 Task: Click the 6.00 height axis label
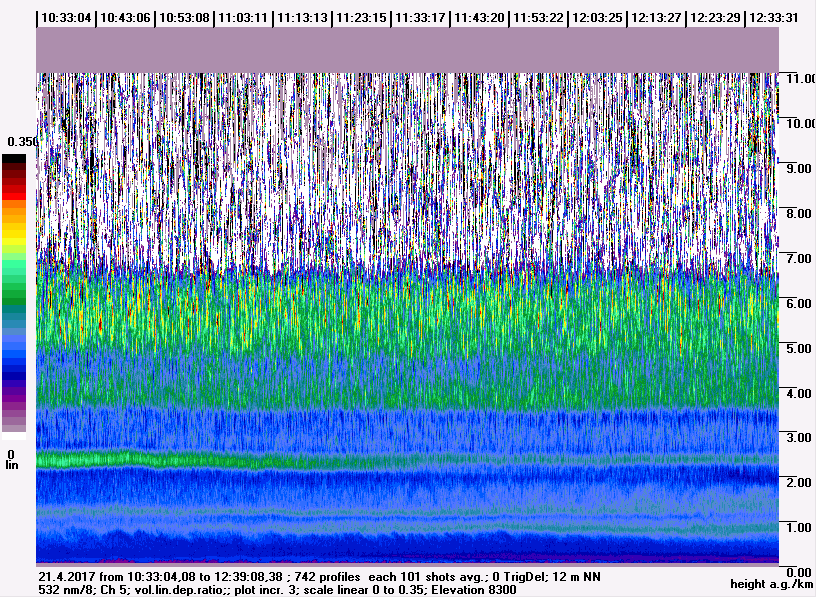pyautogui.click(x=799, y=303)
